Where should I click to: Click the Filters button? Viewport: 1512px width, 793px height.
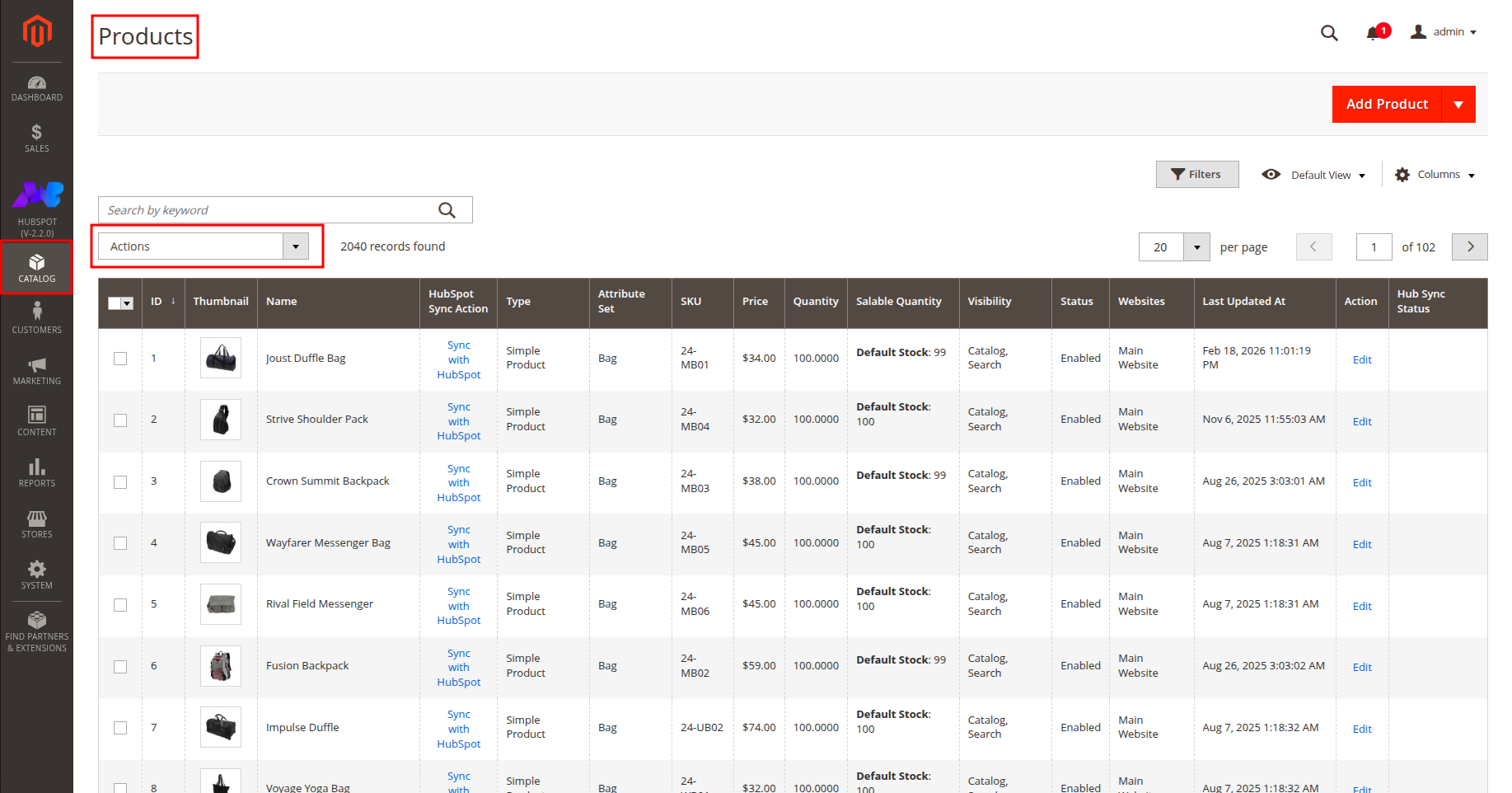pos(1196,175)
